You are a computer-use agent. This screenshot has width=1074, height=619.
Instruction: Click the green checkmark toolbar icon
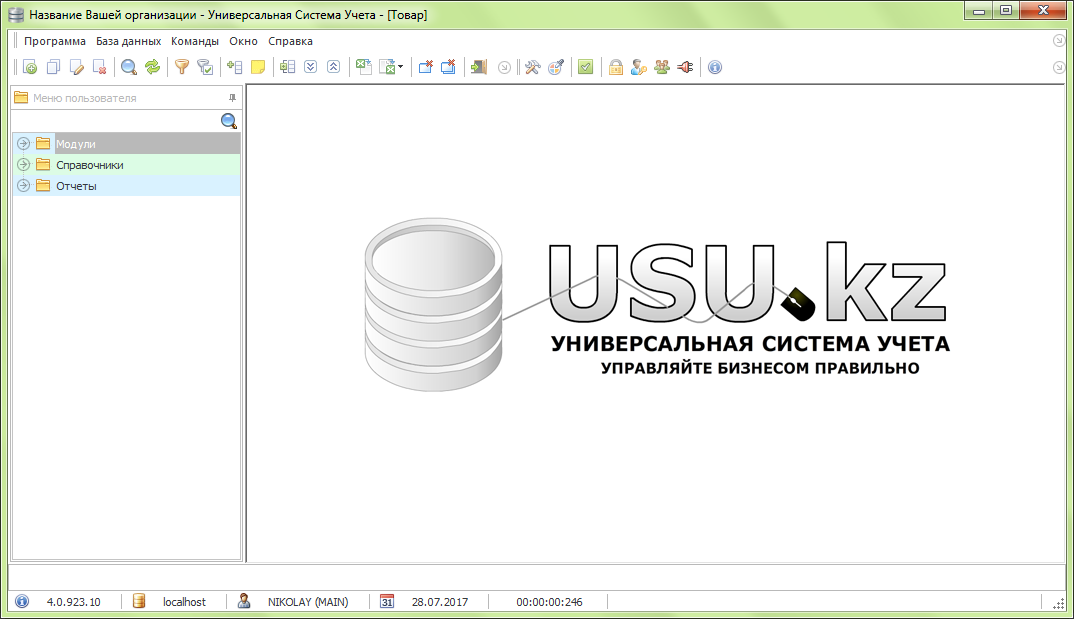(586, 67)
